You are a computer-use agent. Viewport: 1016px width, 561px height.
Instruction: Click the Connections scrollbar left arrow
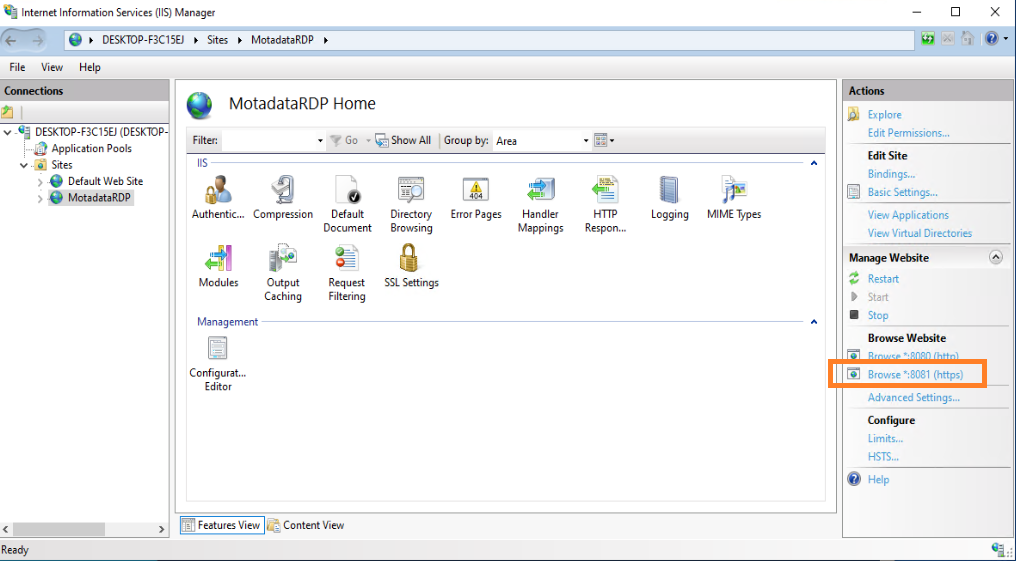pos(6,529)
